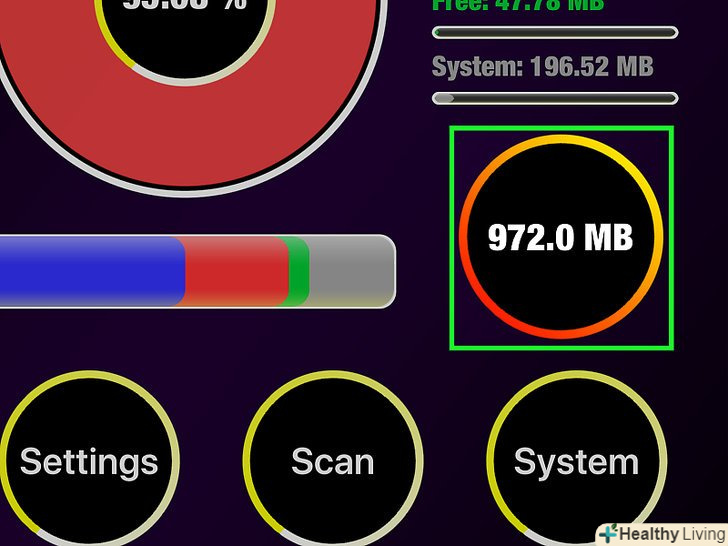
Task: Tap the Settings circle button
Action: tap(89, 461)
